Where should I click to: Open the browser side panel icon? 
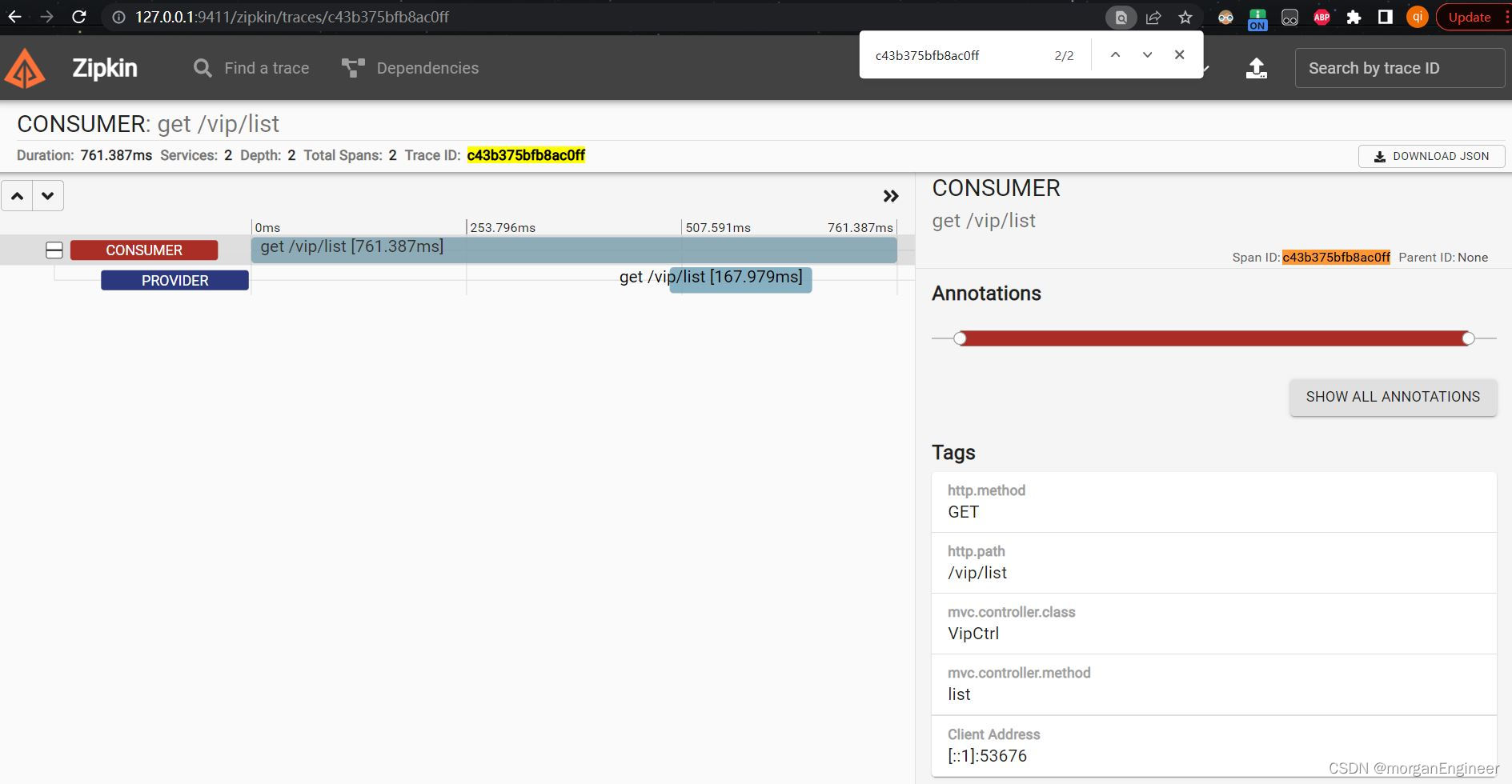click(1386, 17)
